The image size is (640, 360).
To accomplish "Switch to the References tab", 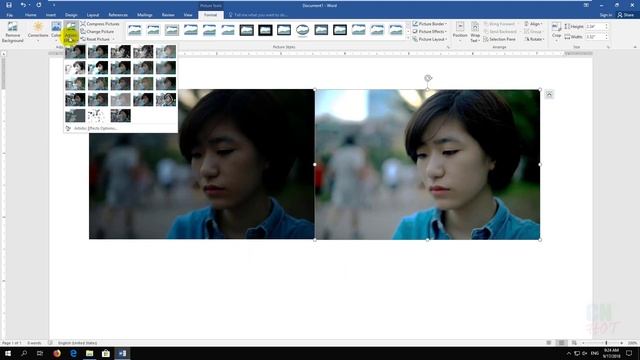I will (118, 15).
